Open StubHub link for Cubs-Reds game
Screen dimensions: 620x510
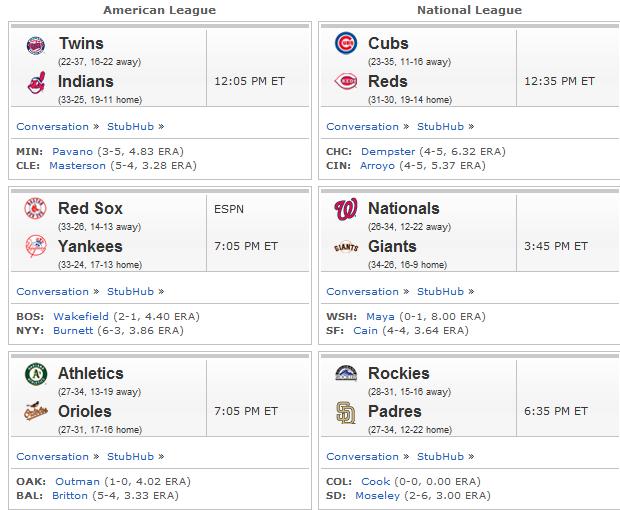tap(440, 127)
